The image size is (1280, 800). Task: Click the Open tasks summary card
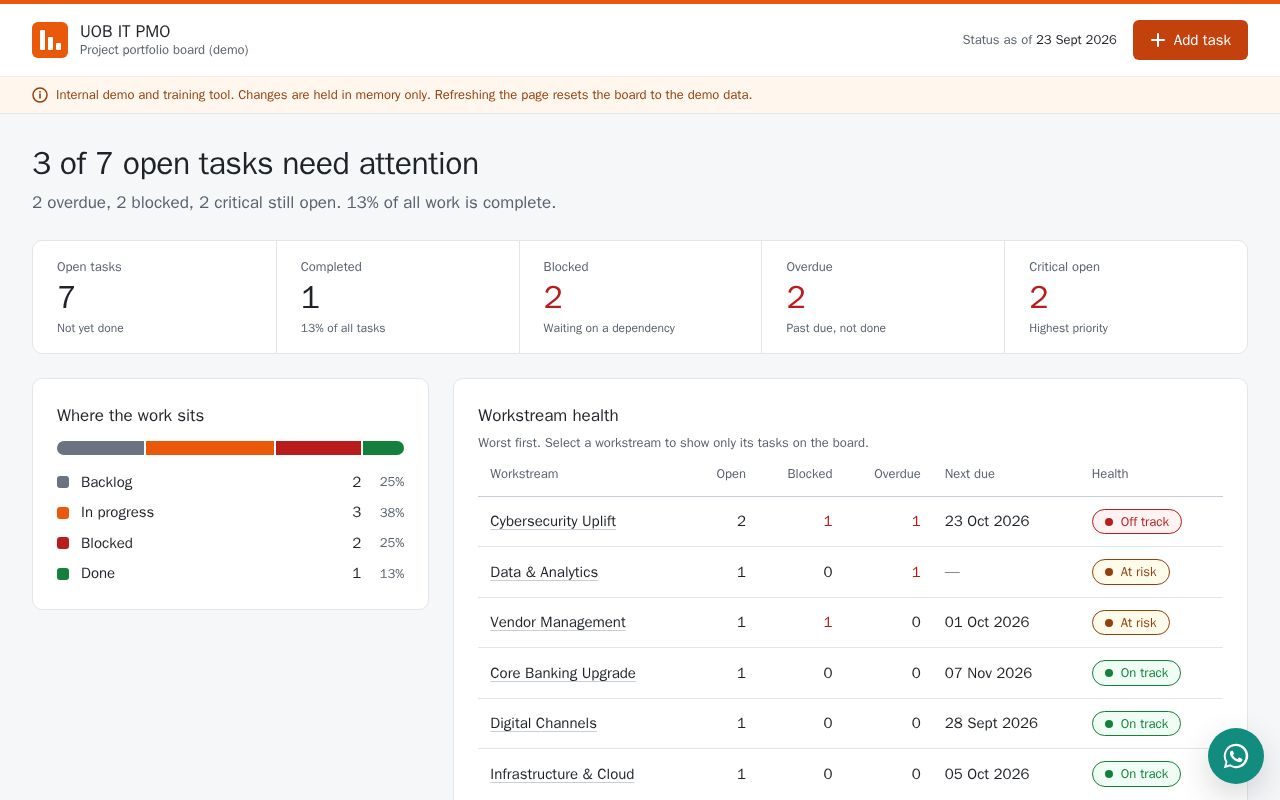tap(154, 297)
